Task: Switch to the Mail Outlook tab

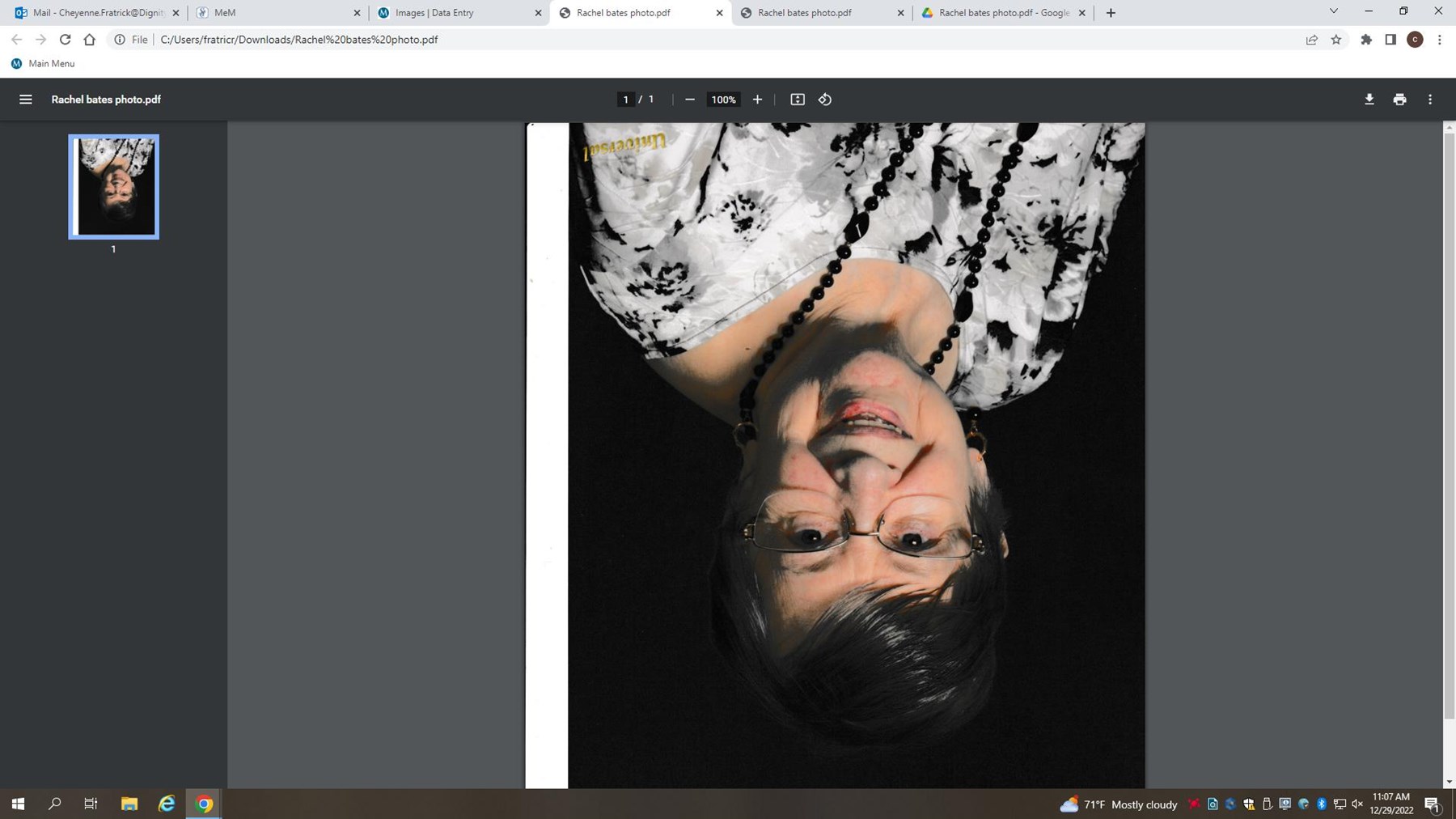Action: (97, 13)
